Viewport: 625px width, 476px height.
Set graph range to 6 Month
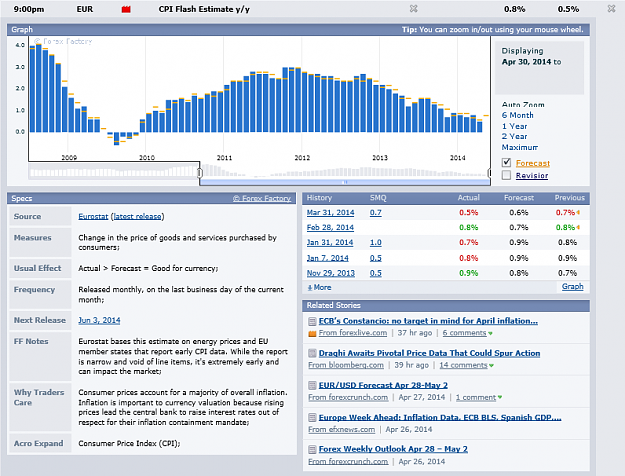click(517, 115)
